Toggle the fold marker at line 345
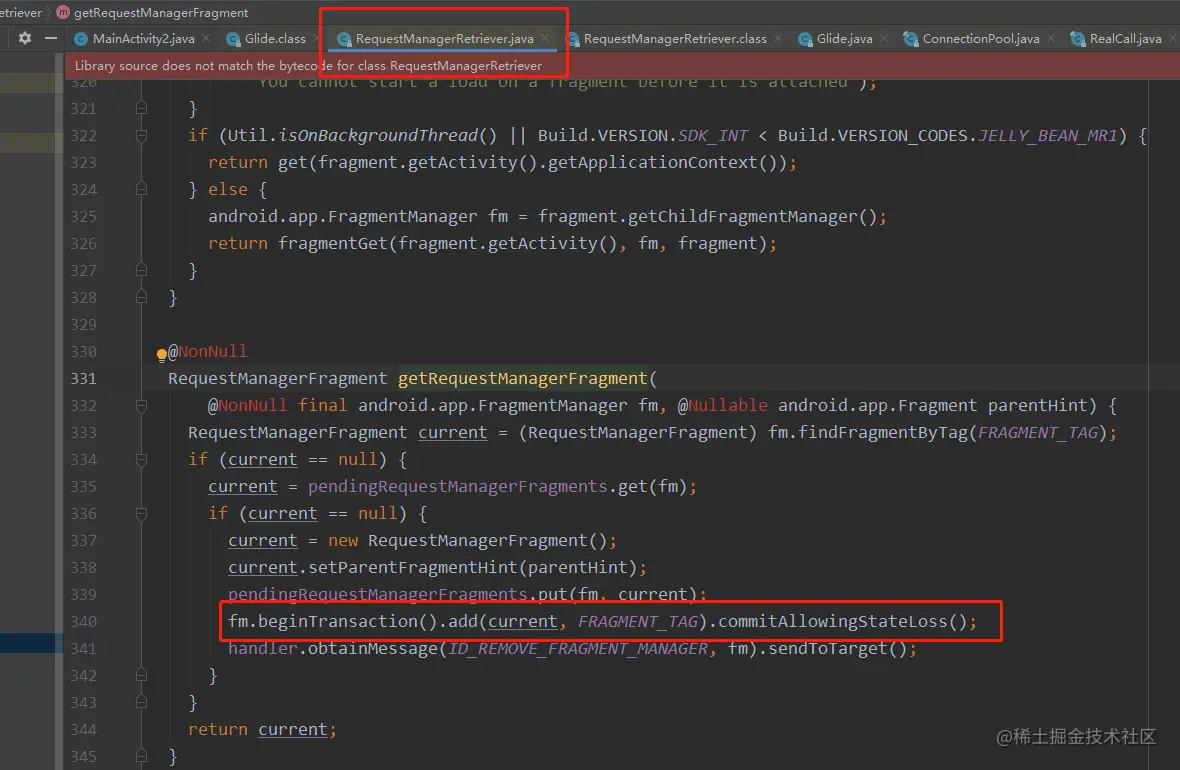 [x=141, y=756]
